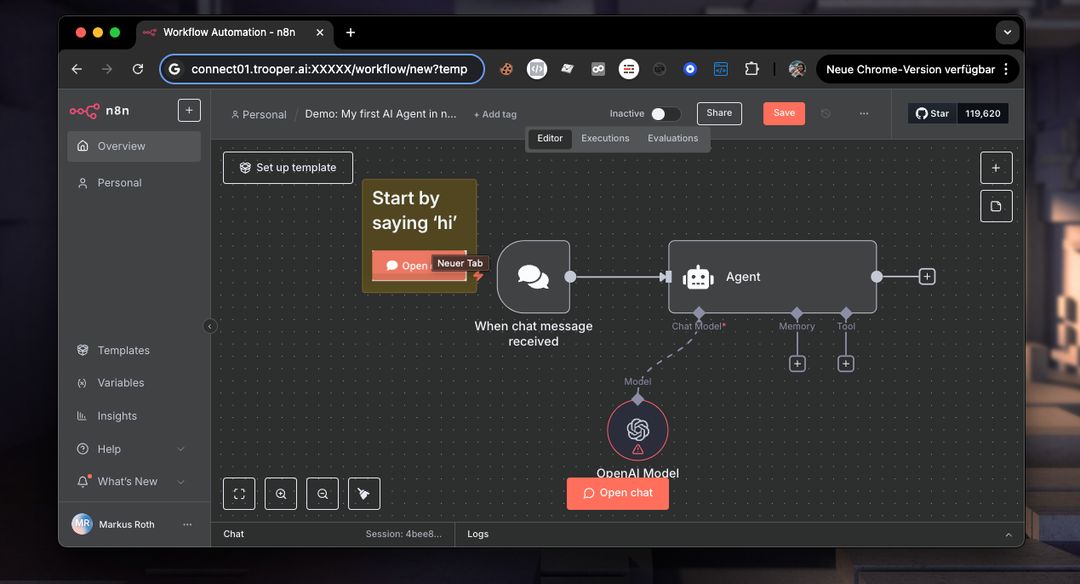Click Add tag

[x=495, y=114]
